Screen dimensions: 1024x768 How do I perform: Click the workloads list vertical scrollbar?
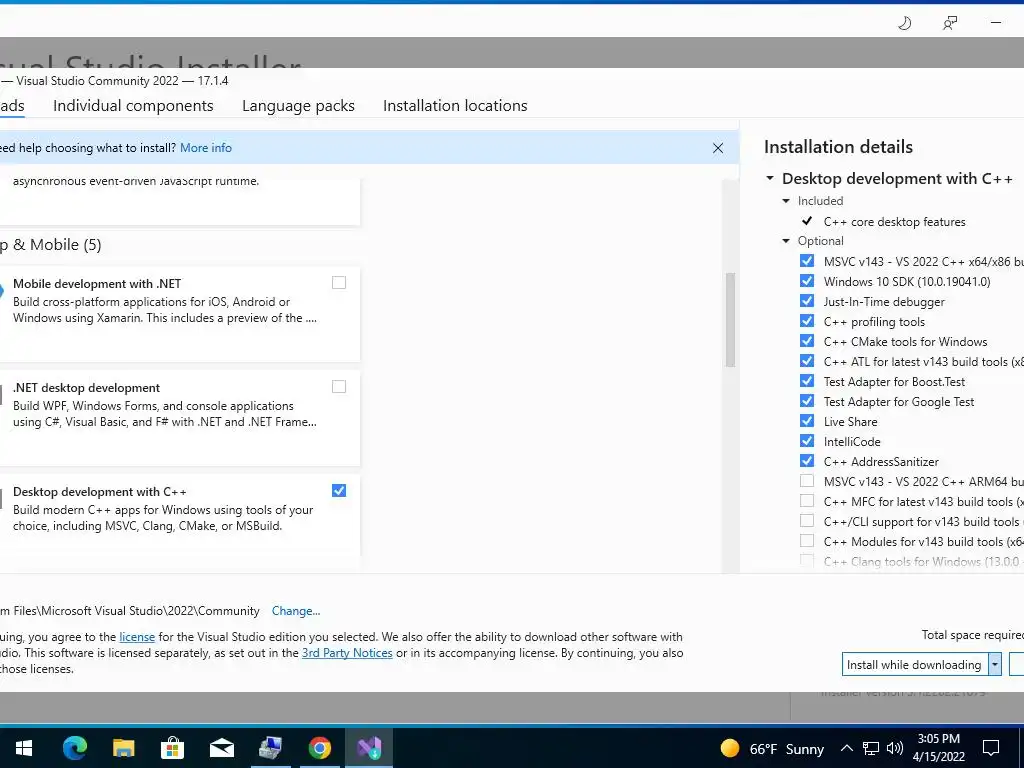tap(730, 320)
